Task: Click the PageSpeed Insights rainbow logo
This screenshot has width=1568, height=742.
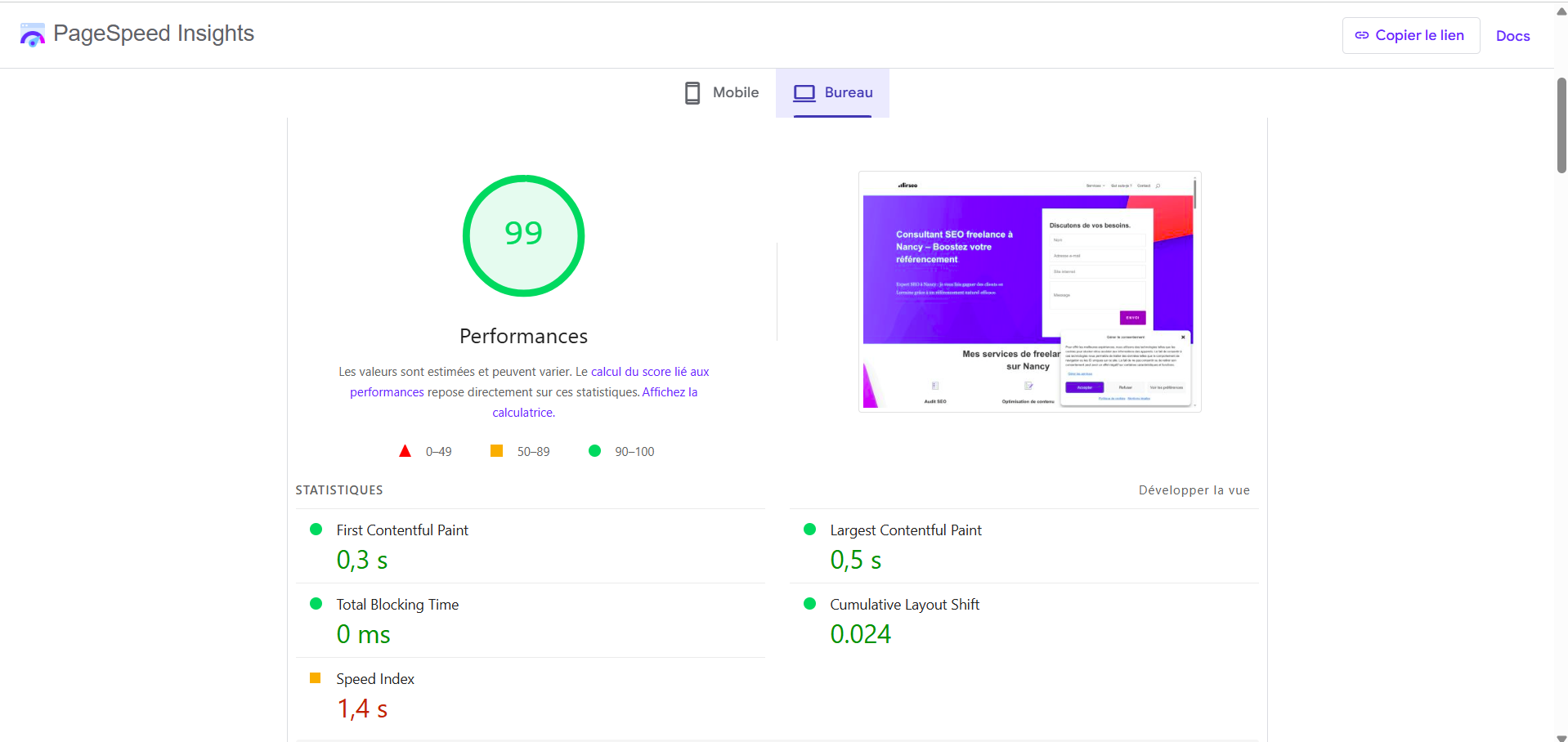Action: (31, 34)
